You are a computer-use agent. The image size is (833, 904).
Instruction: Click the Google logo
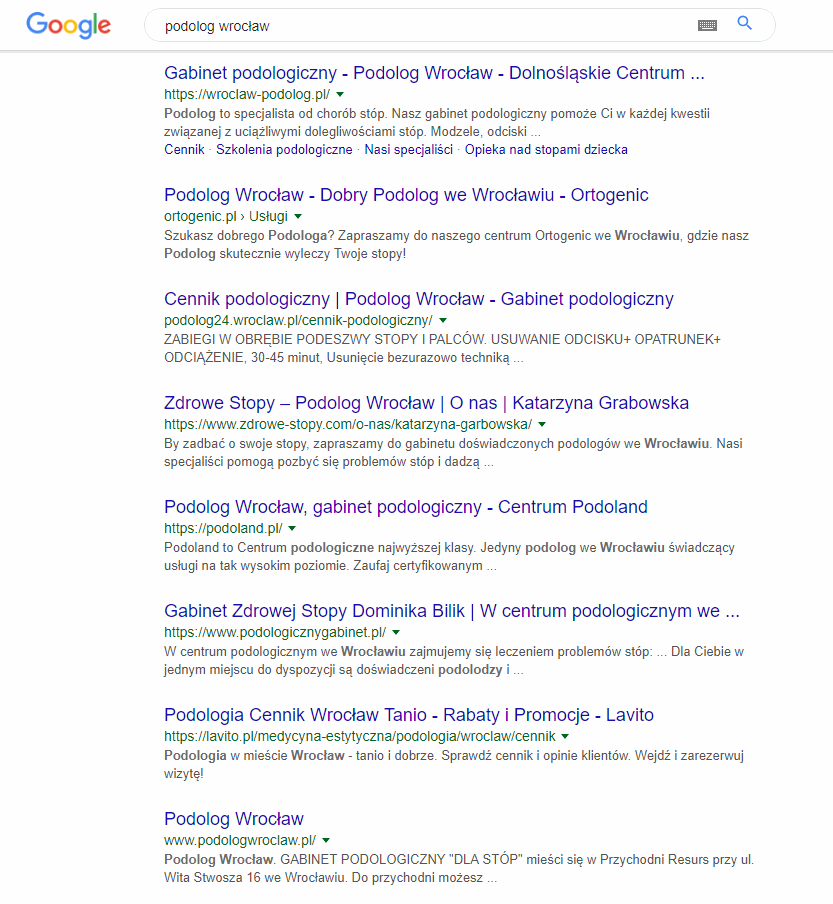tap(69, 25)
